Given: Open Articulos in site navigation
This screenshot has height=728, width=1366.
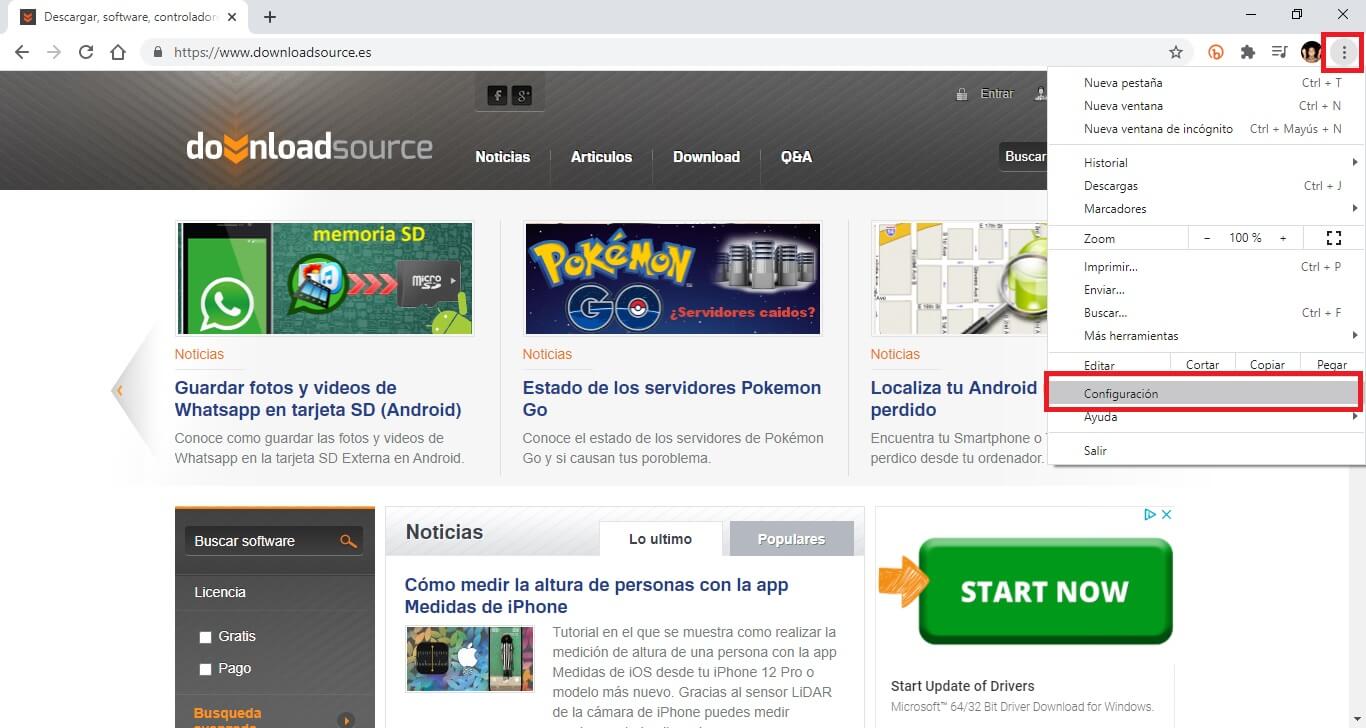Looking at the screenshot, I should pos(601,157).
